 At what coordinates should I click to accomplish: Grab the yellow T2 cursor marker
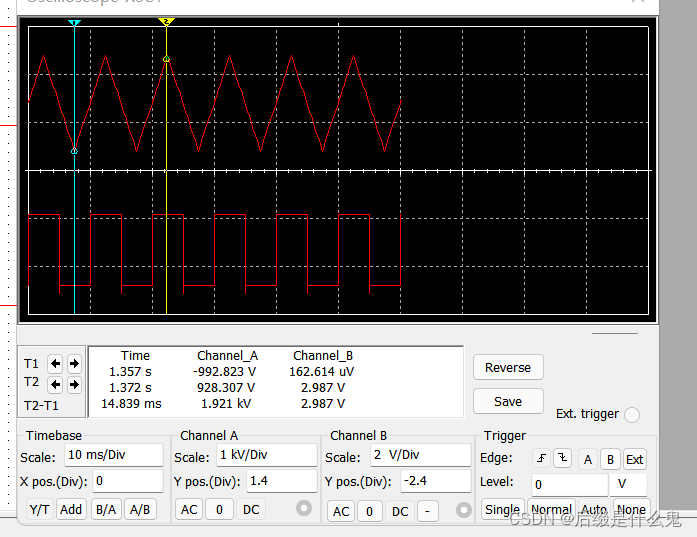166,21
